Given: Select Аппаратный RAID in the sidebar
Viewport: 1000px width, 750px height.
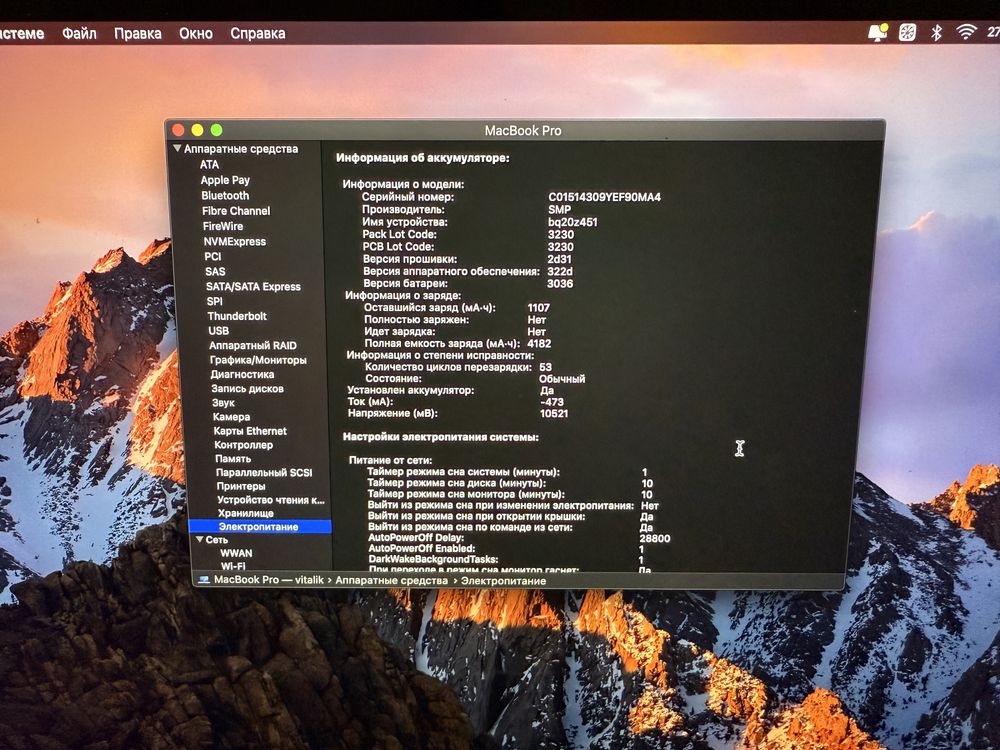Looking at the screenshot, I should click(x=253, y=345).
